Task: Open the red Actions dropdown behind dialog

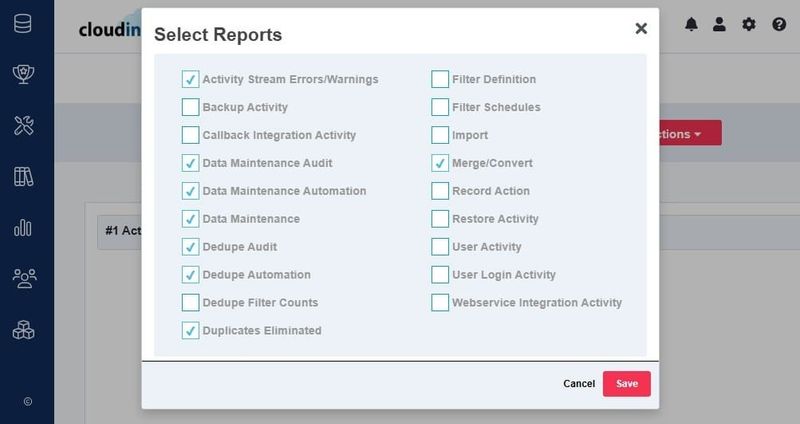Action: pos(690,133)
